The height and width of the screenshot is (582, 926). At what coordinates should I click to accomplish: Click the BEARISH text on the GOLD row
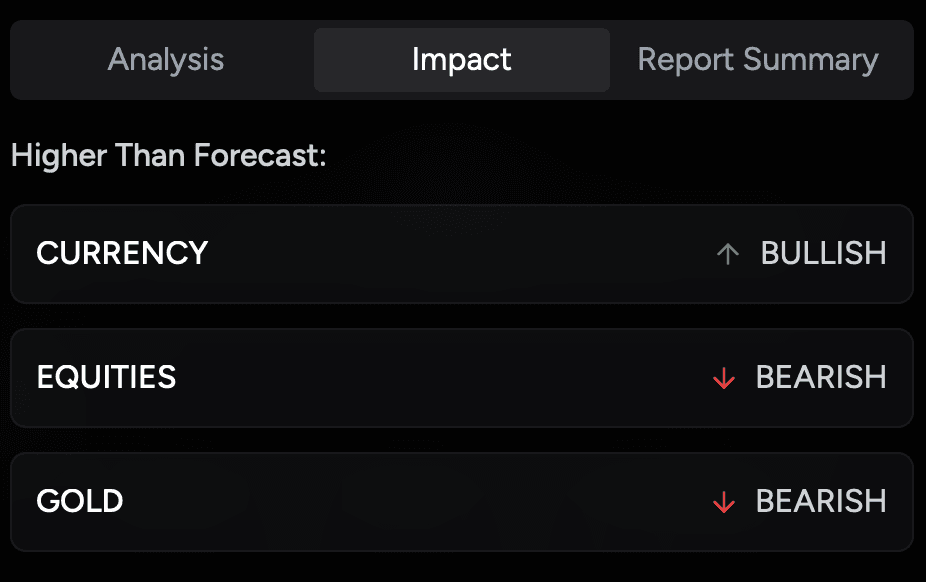[820, 501]
